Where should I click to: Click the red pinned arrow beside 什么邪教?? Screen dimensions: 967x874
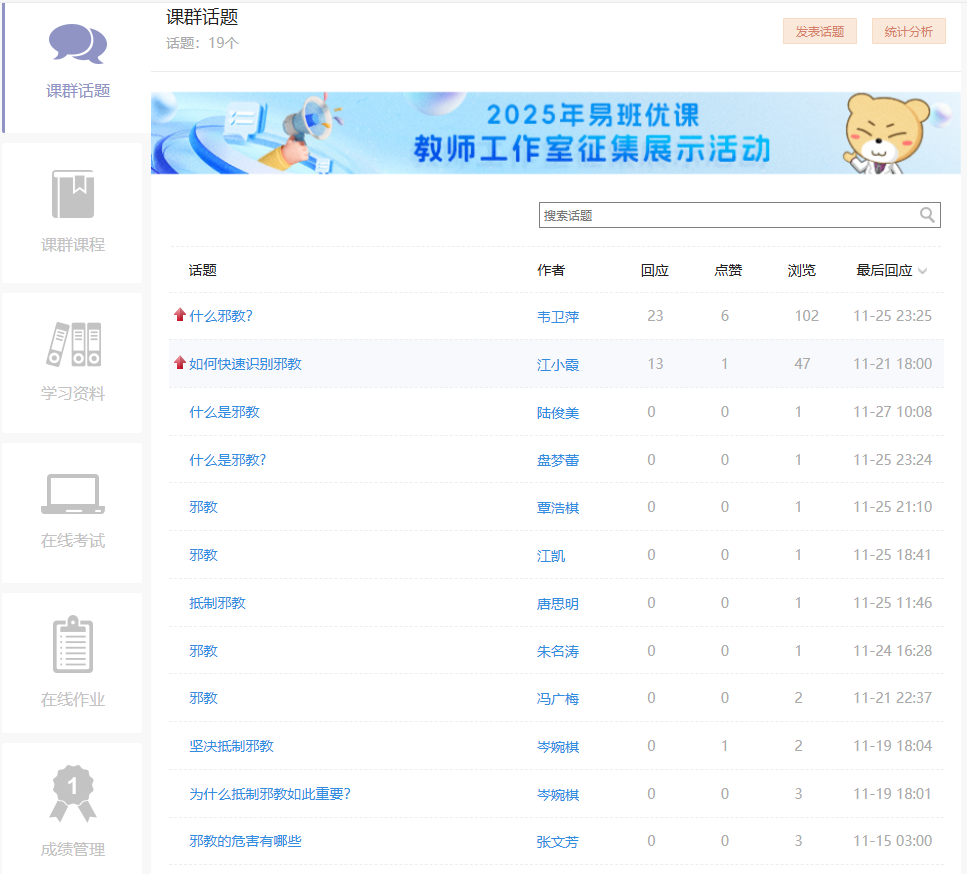[180, 315]
